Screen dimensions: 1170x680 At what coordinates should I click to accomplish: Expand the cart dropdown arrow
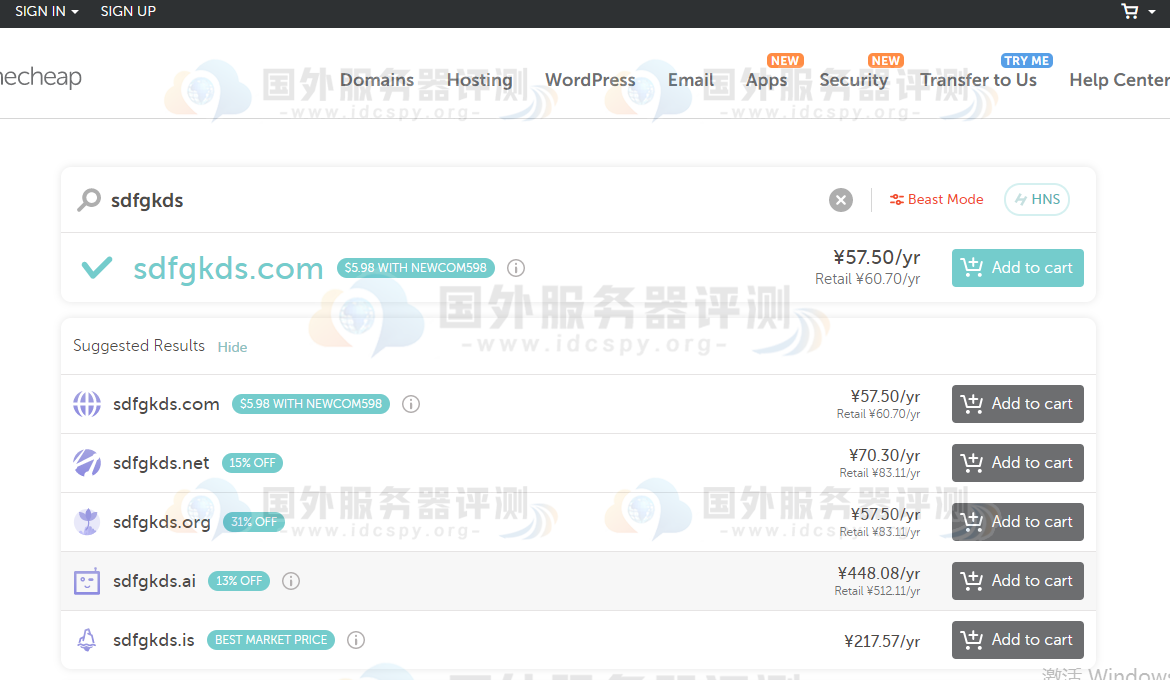pyautogui.click(x=1152, y=12)
